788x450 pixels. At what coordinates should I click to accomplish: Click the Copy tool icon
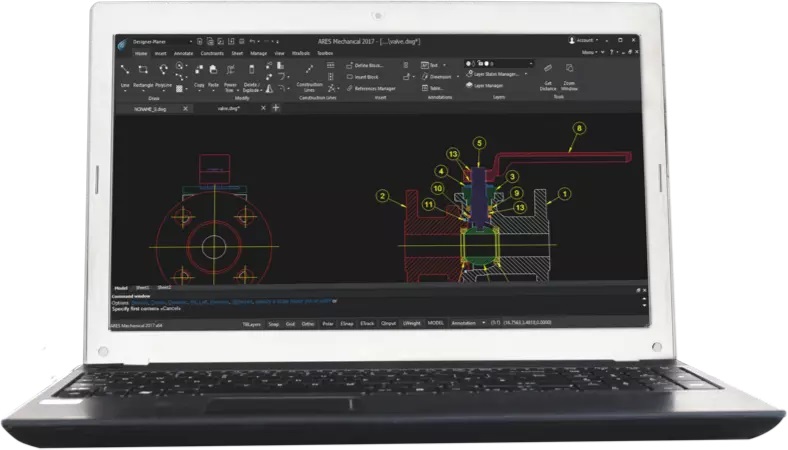tap(200, 69)
